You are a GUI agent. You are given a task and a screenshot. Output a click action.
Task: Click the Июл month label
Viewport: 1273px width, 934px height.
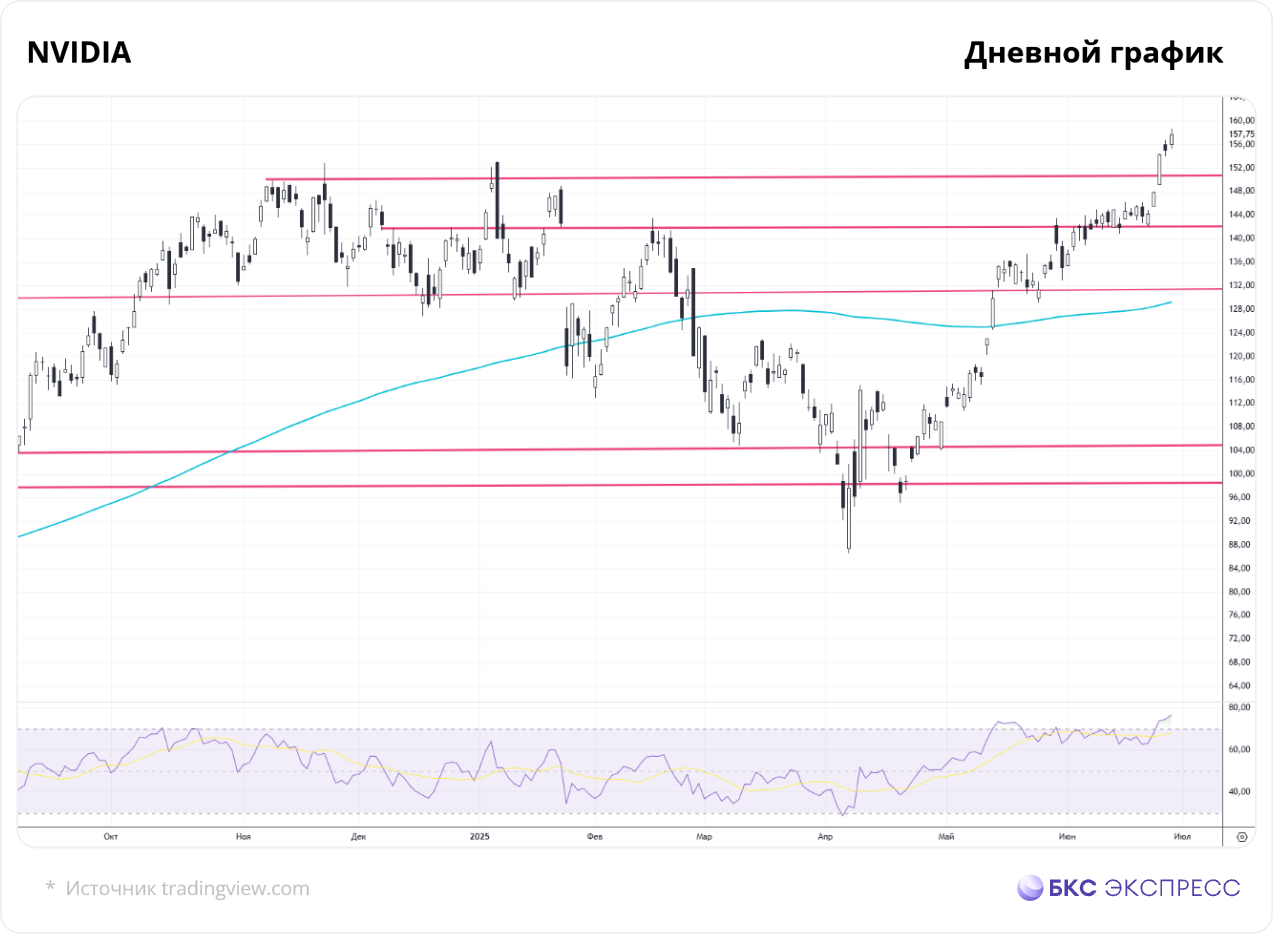coord(1181,835)
